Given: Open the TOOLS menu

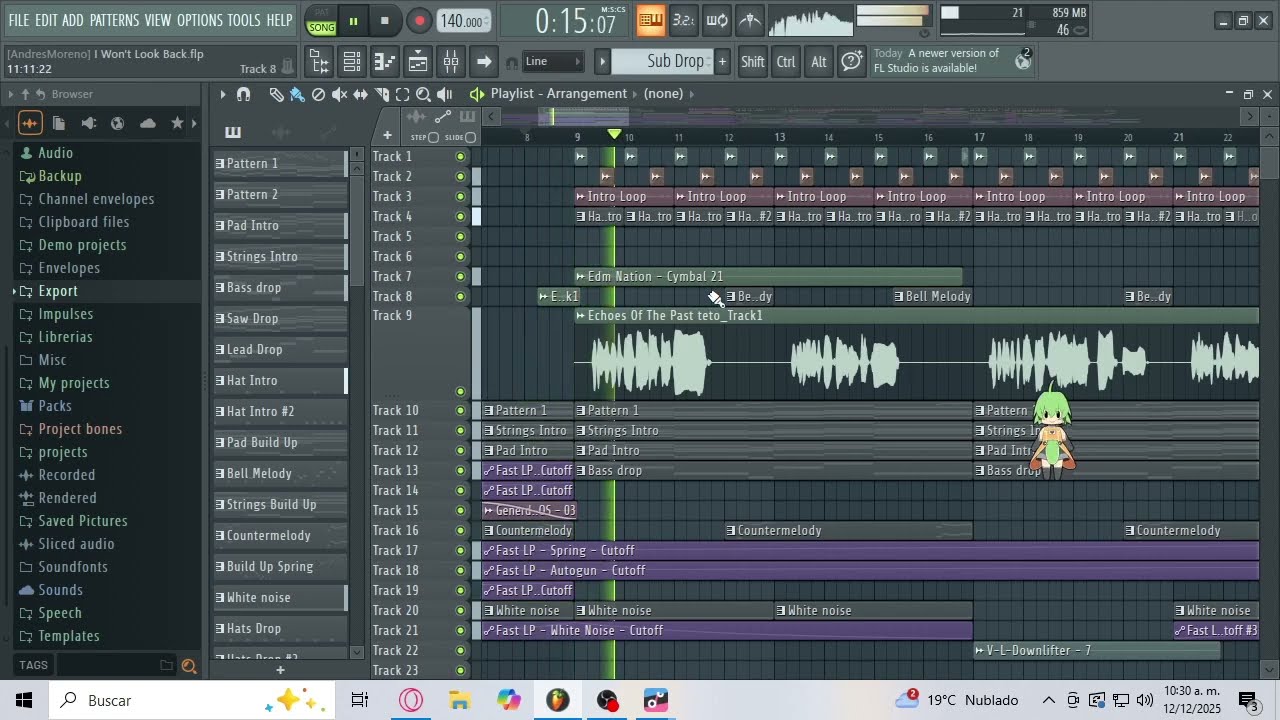Looking at the screenshot, I should click(244, 20).
